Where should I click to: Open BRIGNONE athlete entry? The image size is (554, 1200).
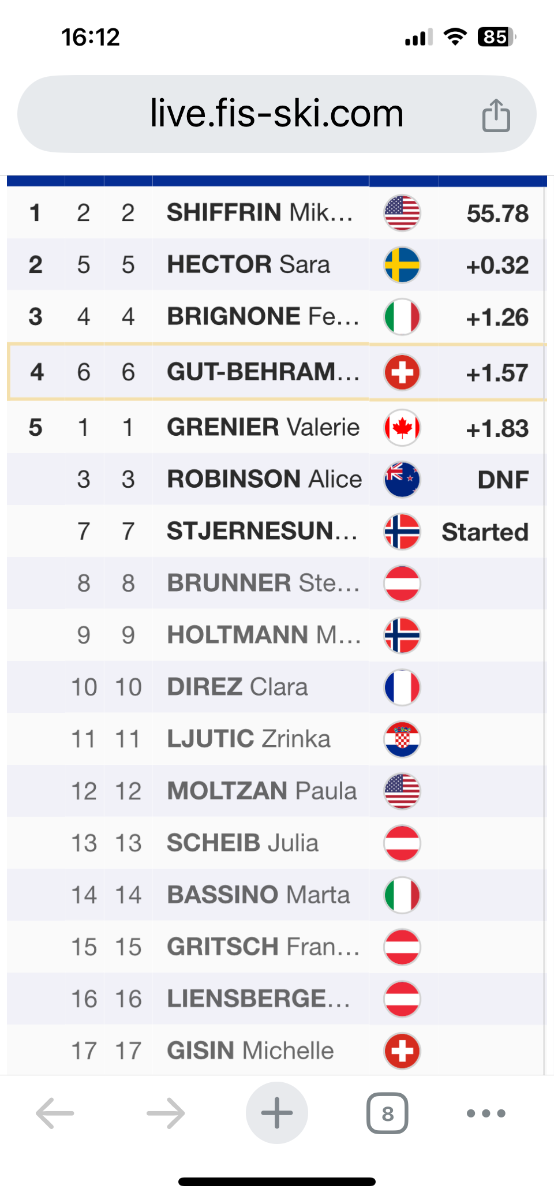263,317
